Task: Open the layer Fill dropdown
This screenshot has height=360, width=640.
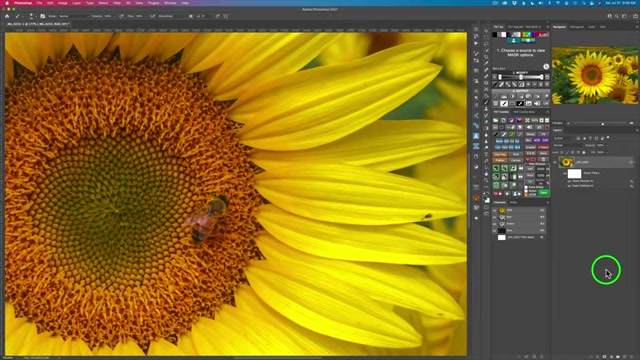Action: tap(602, 152)
